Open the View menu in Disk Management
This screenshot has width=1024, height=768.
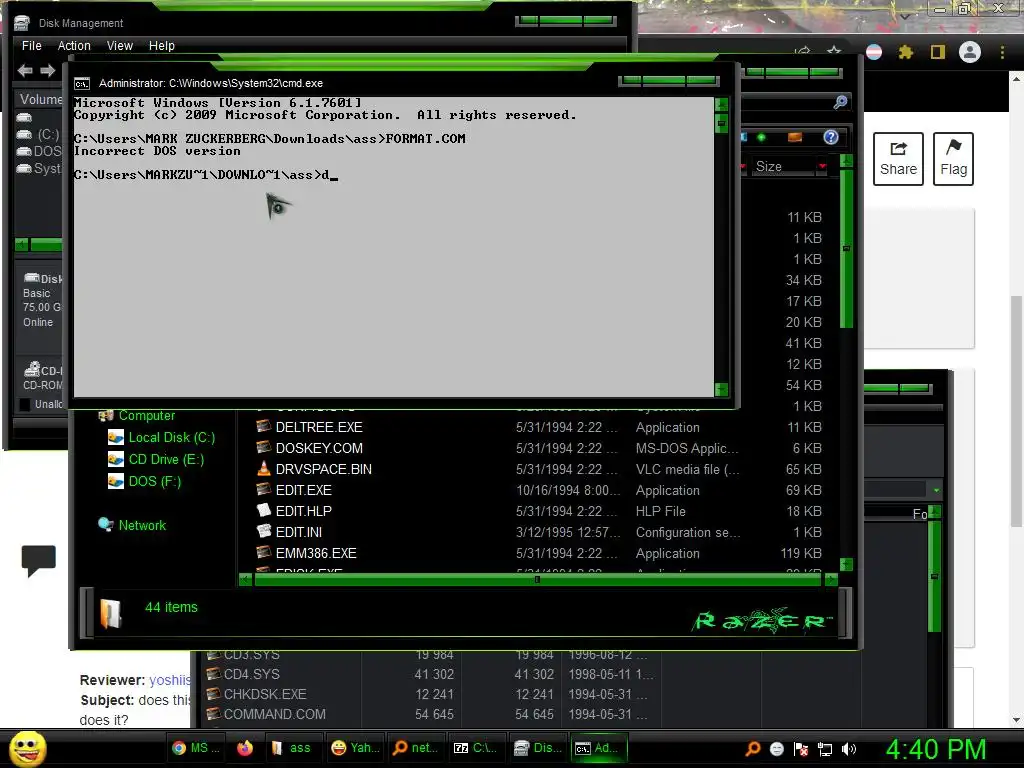click(x=120, y=46)
